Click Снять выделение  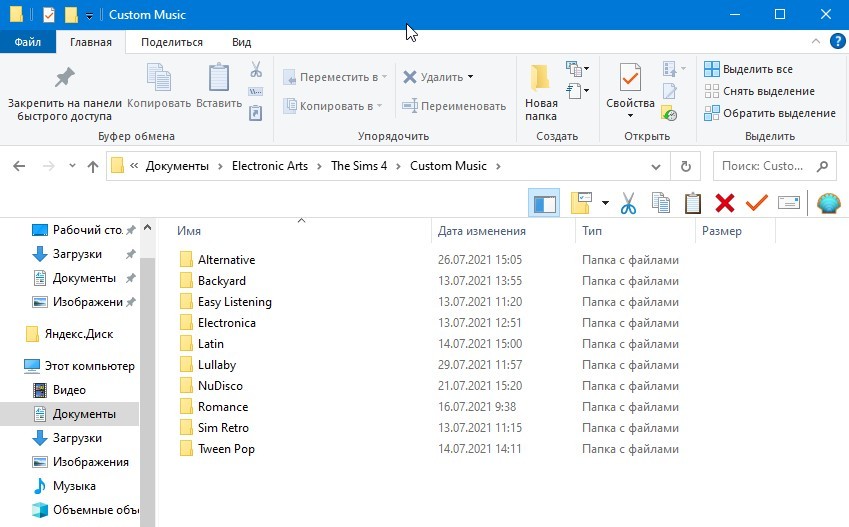(x=759, y=91)
